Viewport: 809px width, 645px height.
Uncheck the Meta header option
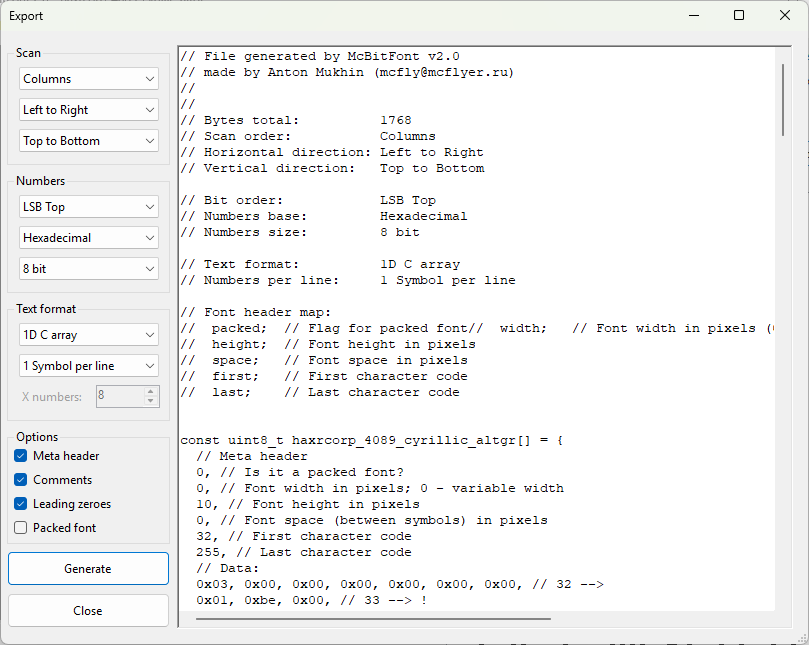tap(21, 456)
